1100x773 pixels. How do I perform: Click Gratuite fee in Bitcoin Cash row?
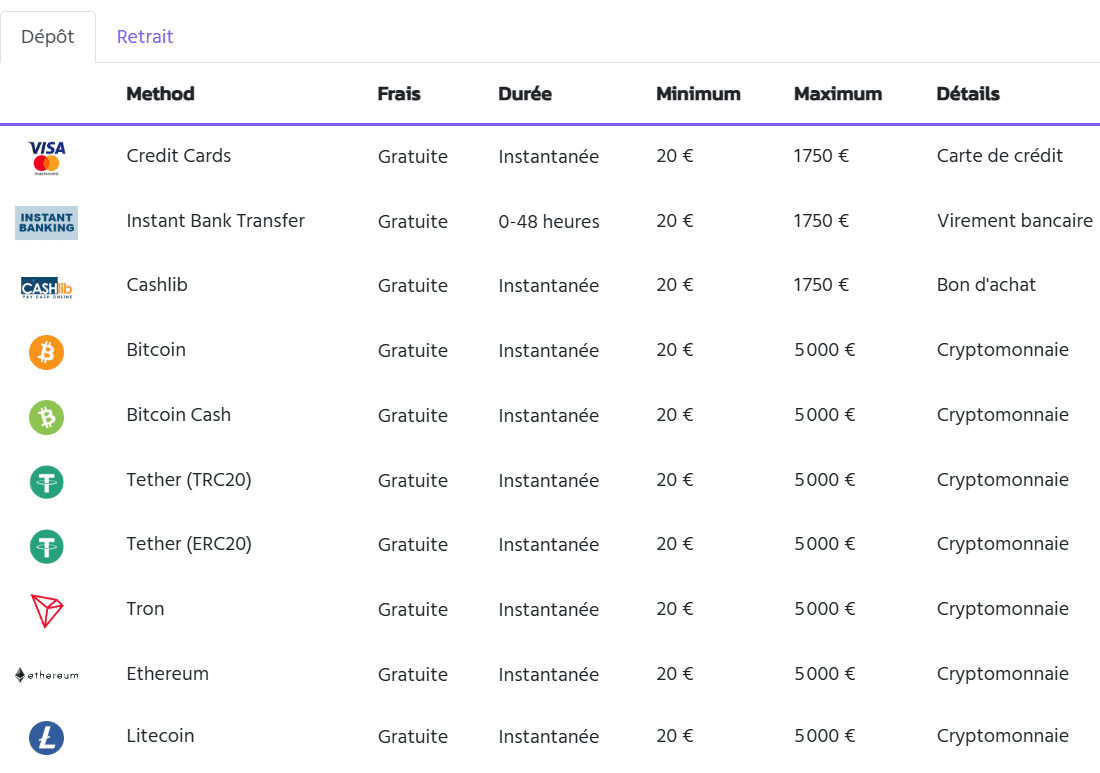pos(412,416)
